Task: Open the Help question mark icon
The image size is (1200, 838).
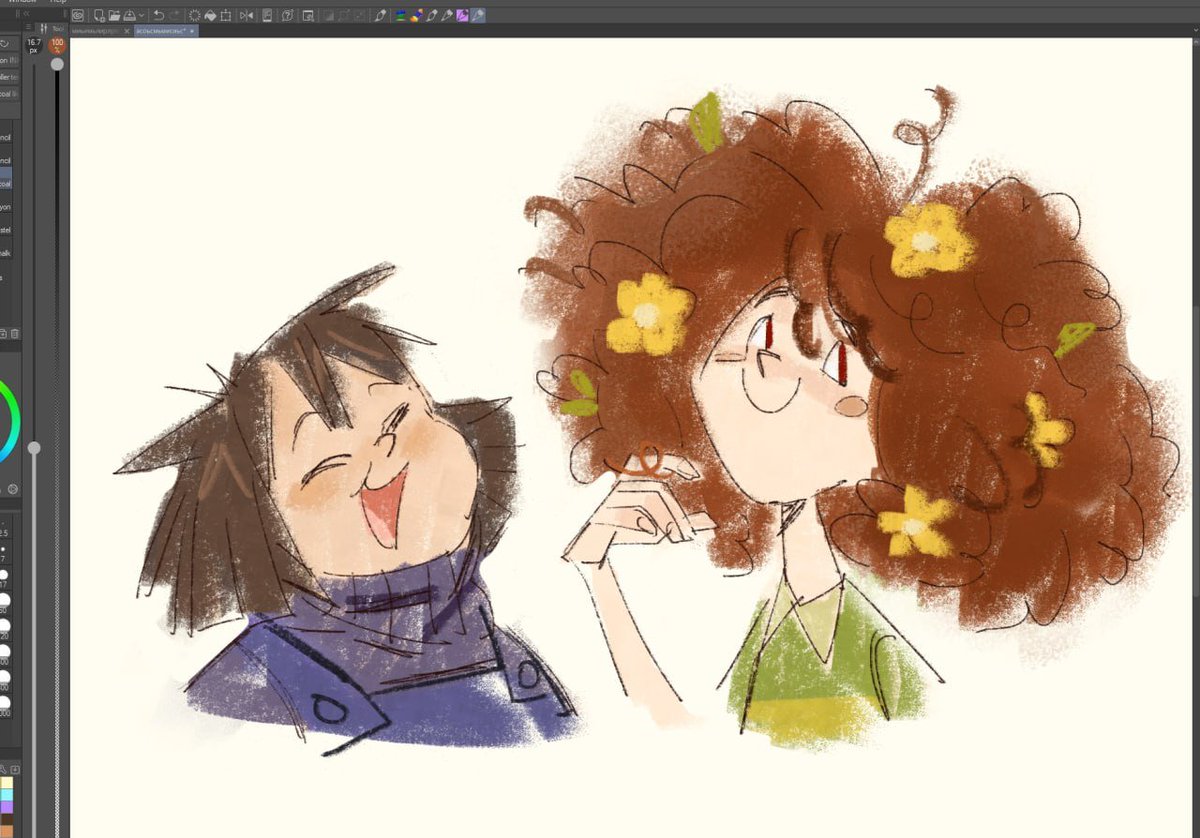Action: 287,16
